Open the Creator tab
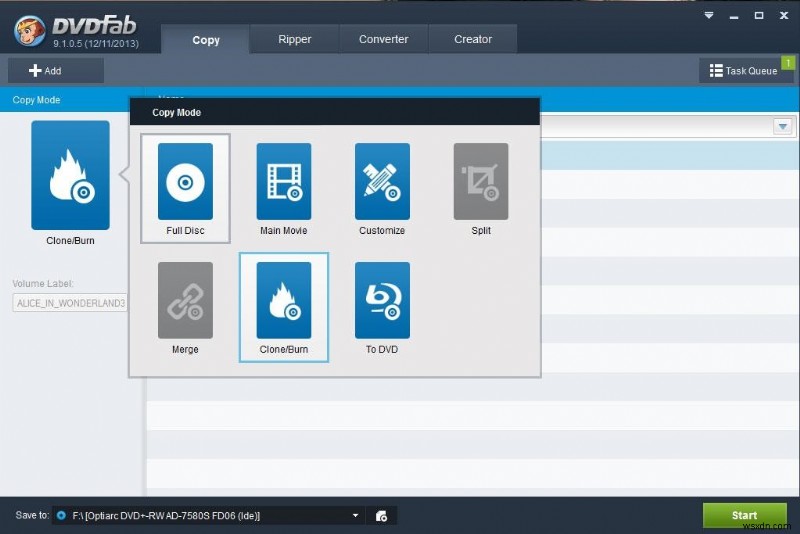 click(x=473, y=39)
